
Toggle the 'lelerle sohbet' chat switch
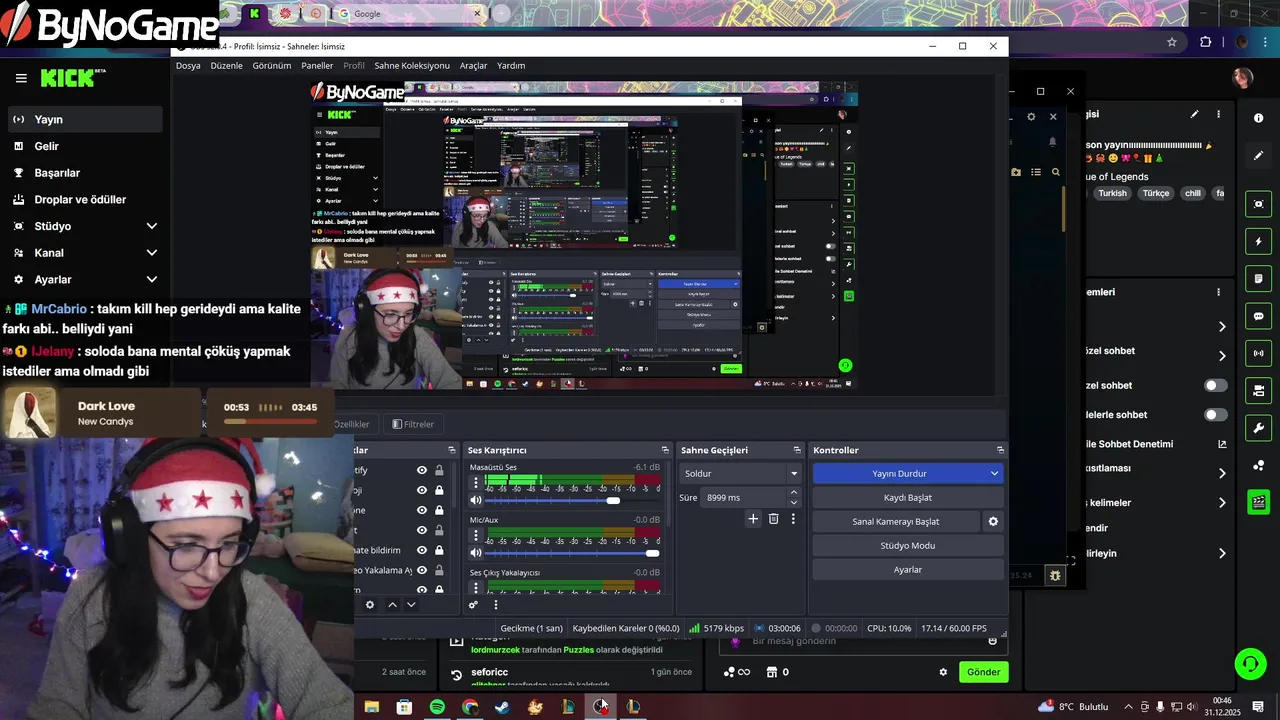[x=1215, y=414]
